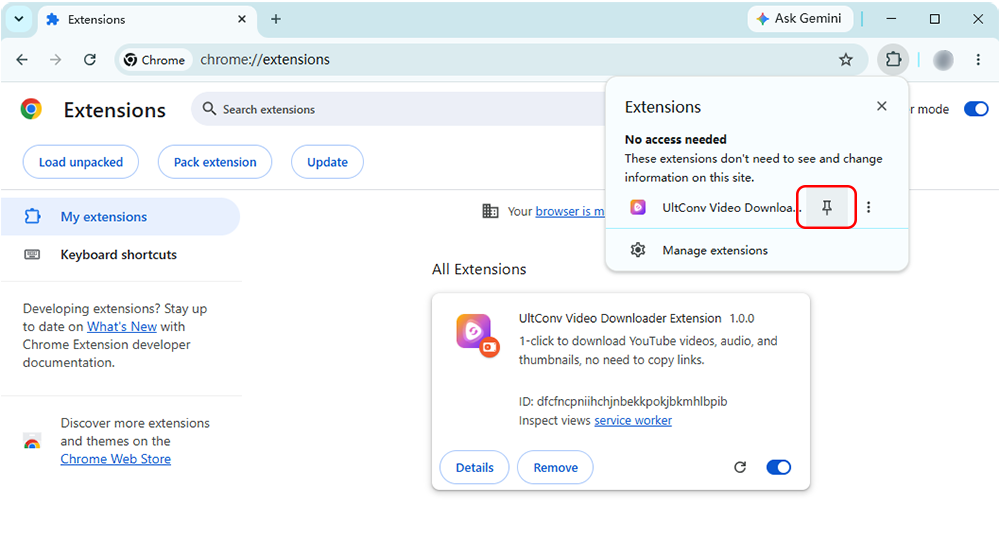Open a new tab with plus button

(x=276, y=19)
